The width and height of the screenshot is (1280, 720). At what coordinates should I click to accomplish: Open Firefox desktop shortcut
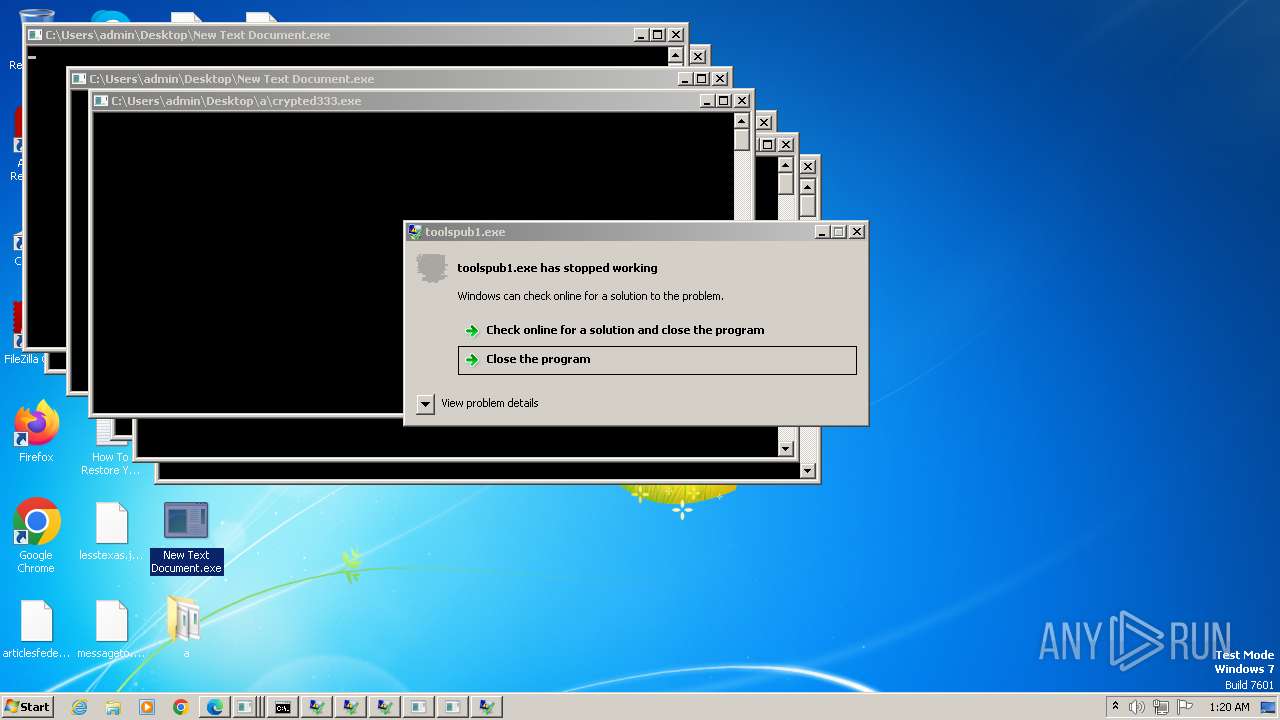(36, 432)
